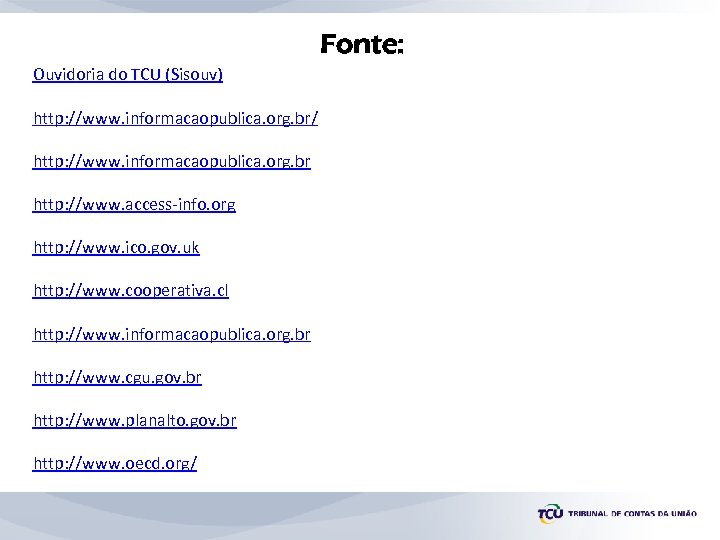Image resolution: width=720 pixels, height=540 pixels.
Task: Open informacaopublica.org.br link just below cooperativa.cl
Action: [x=172, y=334]
